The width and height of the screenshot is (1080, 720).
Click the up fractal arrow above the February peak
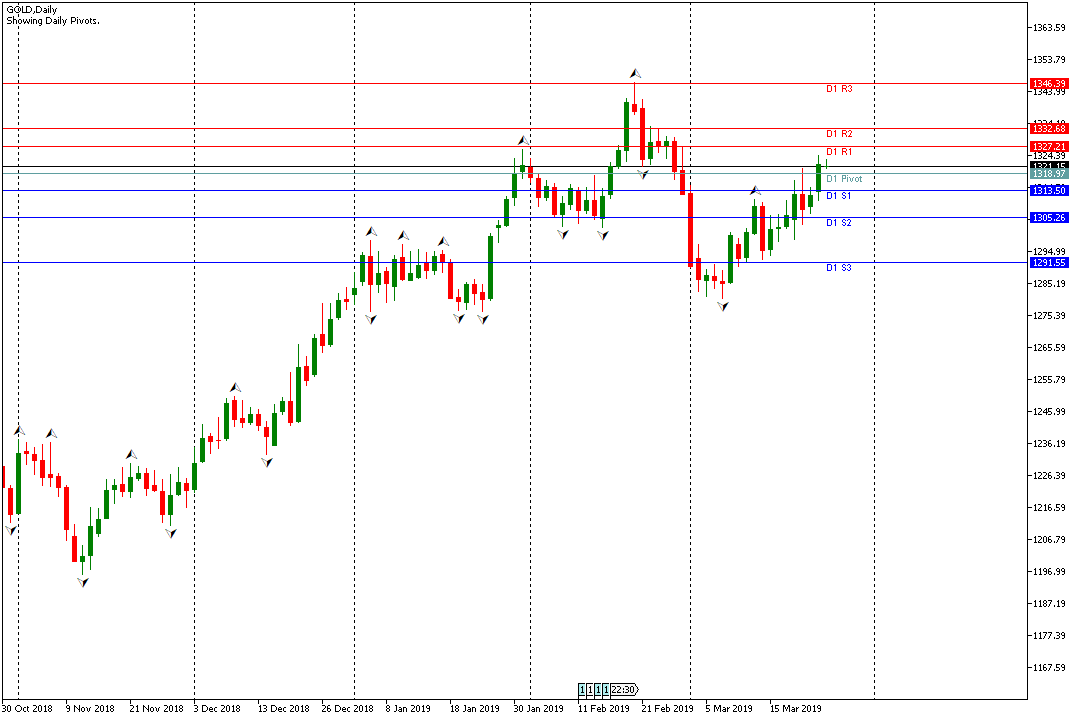pyautogui.click(x=634, y=73)
